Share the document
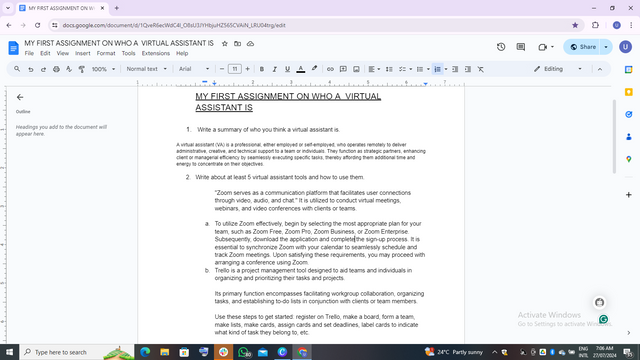This screenshot has width=640, height=360. (x=582, y=47)
